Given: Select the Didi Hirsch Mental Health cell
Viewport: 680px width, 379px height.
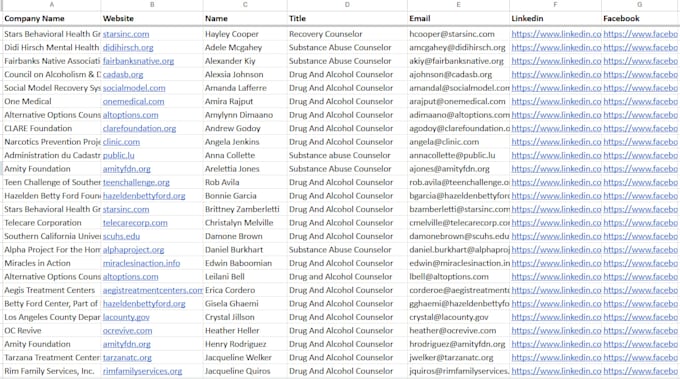Looking at the screenshot, I should (x=52, y=47).
